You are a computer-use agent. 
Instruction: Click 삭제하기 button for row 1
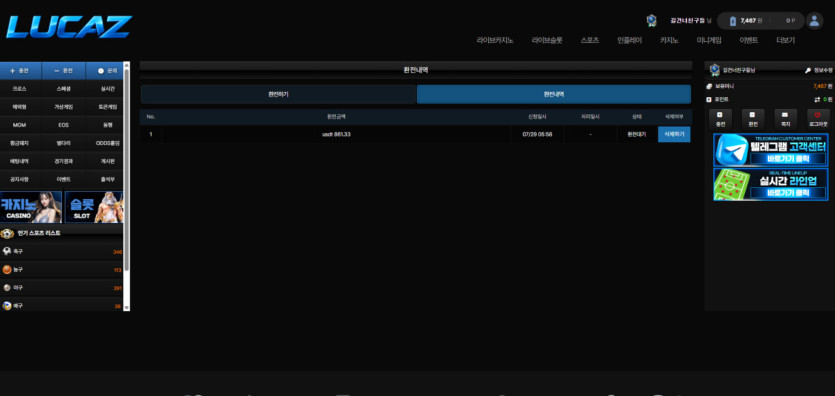click(674, 134)
